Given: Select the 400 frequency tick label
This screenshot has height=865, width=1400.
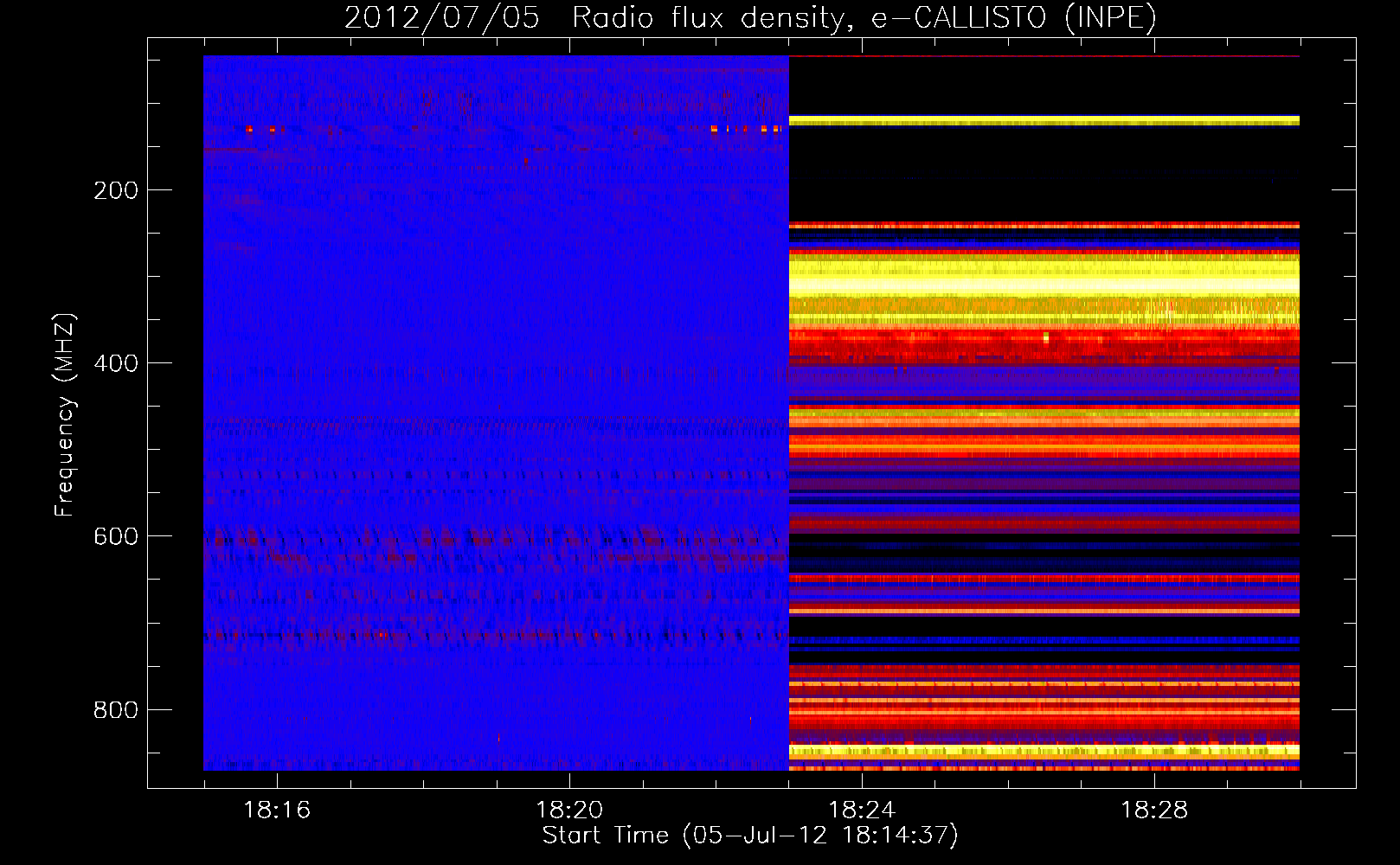Looking at the screenshot, I should 116,363.
